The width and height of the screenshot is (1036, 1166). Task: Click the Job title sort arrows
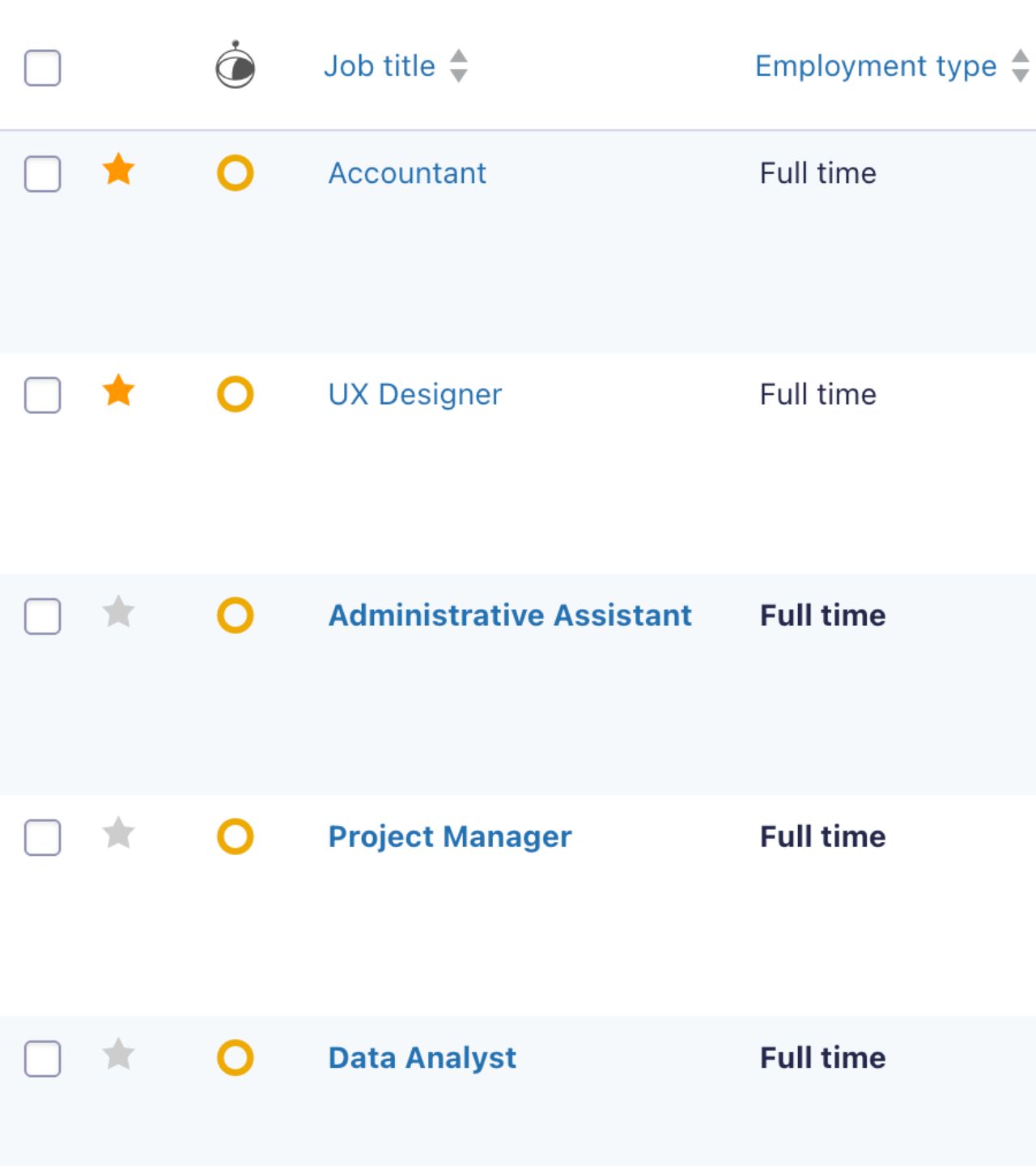pos(458,66)
